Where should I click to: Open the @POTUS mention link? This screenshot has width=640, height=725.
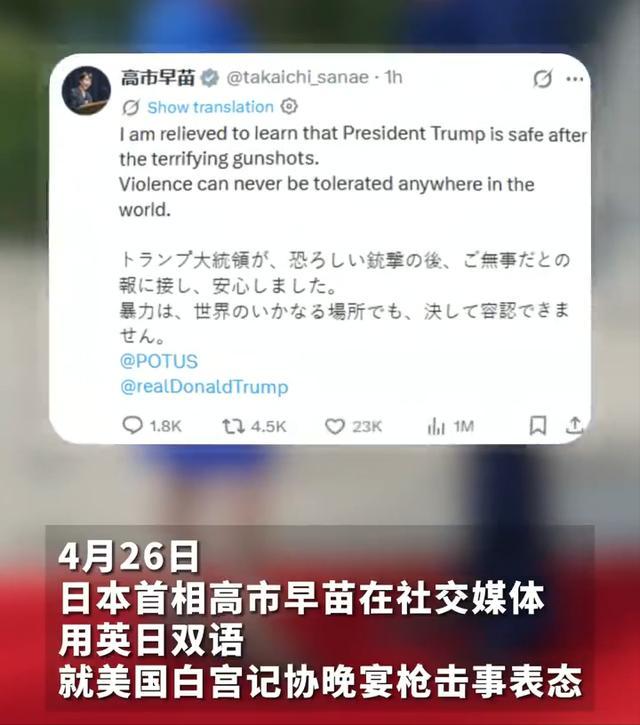[159, 361]
